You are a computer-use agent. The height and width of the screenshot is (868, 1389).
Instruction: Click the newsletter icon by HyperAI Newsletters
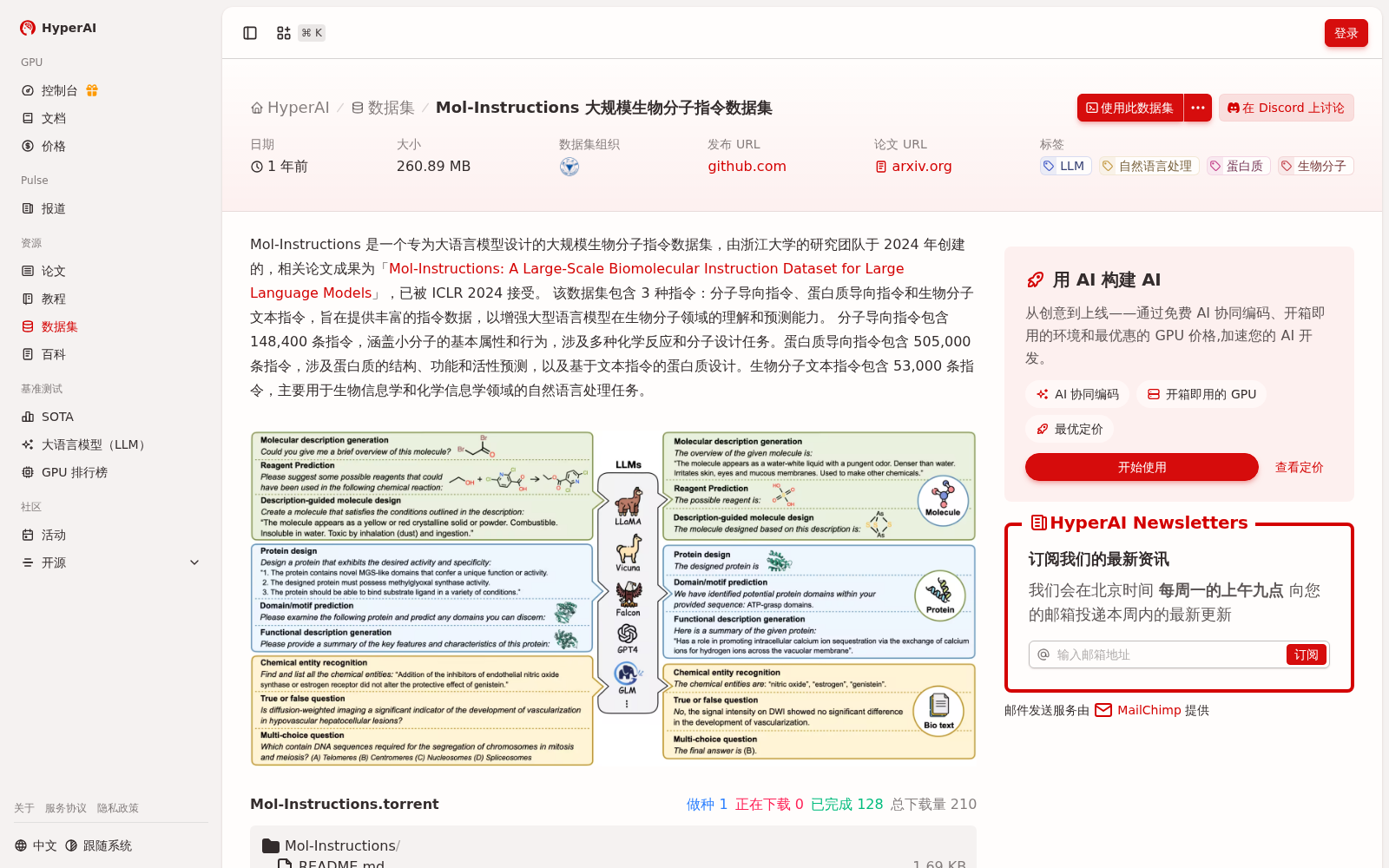1038,523
